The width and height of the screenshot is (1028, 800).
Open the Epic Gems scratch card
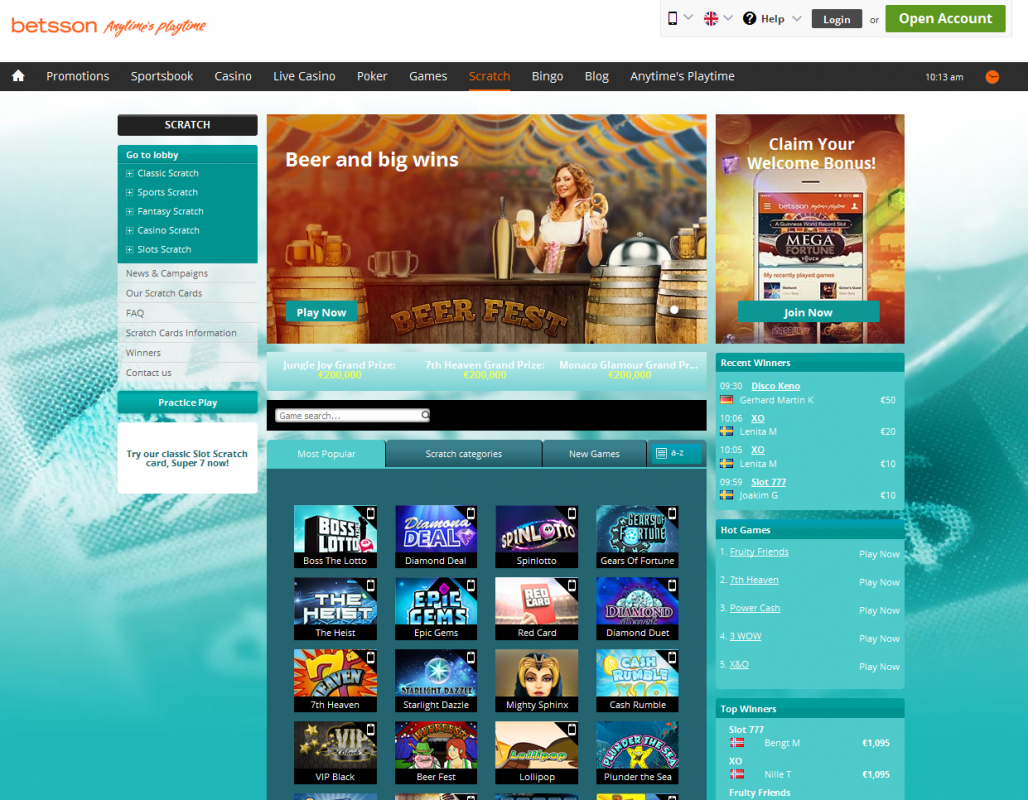click(436, 609)
